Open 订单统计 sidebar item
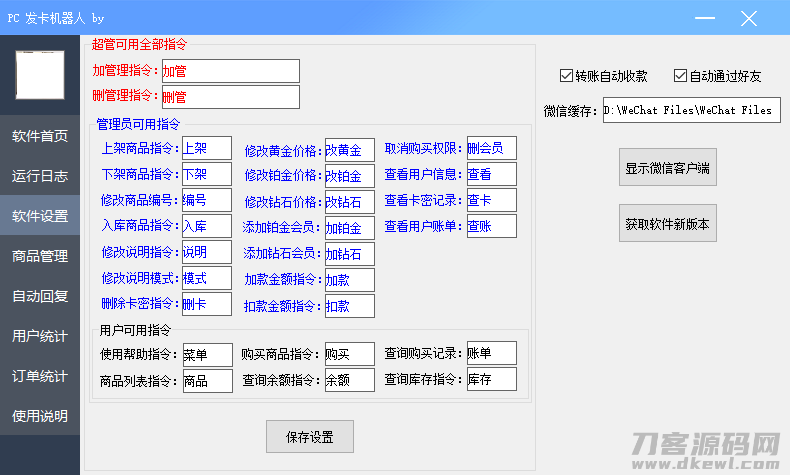Image resolution: width=790 pixels, height=475 pixels. pos(40,376)
